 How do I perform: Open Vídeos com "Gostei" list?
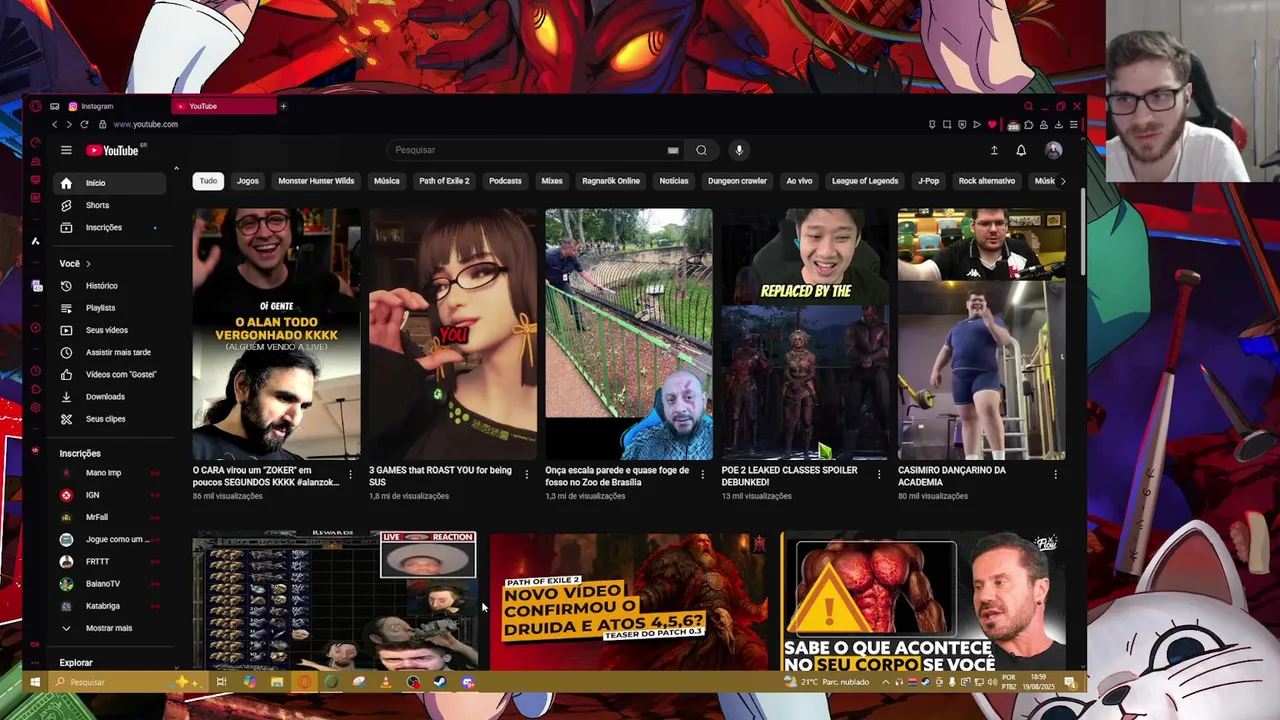point(110,374)
